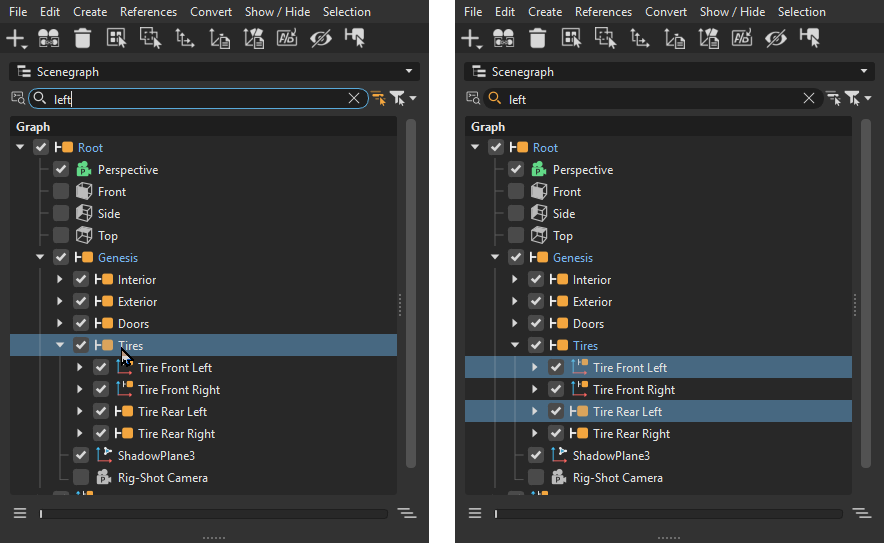Image resolution: width=884 pixels, height=543 pixels.
Task: Click into the left panel search field
Action: (x=197, y=99)
